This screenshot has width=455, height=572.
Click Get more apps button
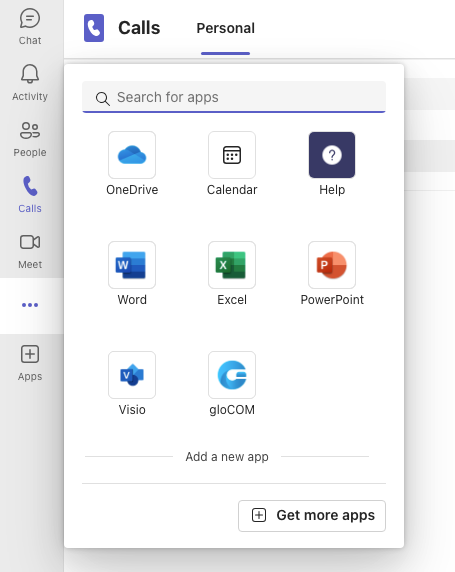[x=312, y=515]
